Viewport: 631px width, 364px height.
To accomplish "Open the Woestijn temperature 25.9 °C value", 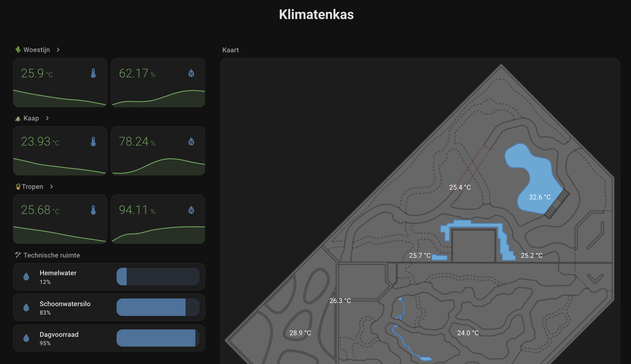I will click(37, 73).
